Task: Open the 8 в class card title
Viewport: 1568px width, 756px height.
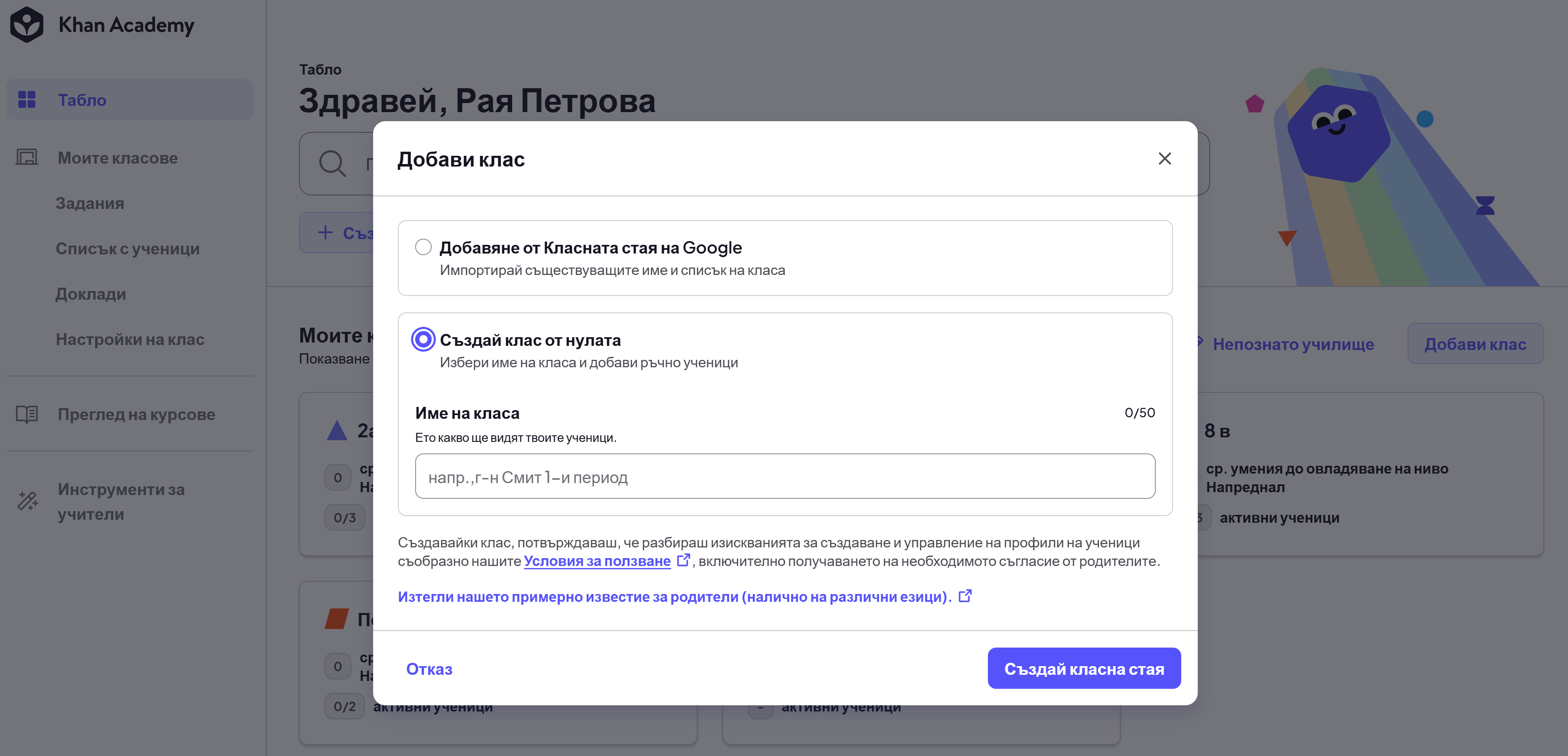Action: 1217,431
